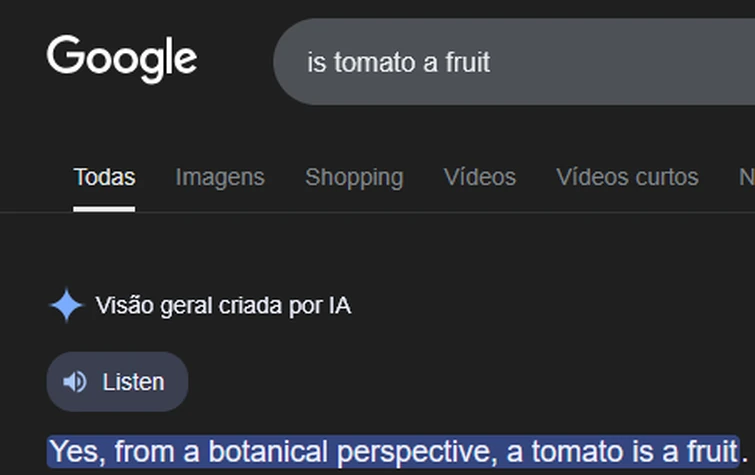Open the Shopping tab
Image resolution: width=755 pixels, height=475 pixels.
(354, 178)
